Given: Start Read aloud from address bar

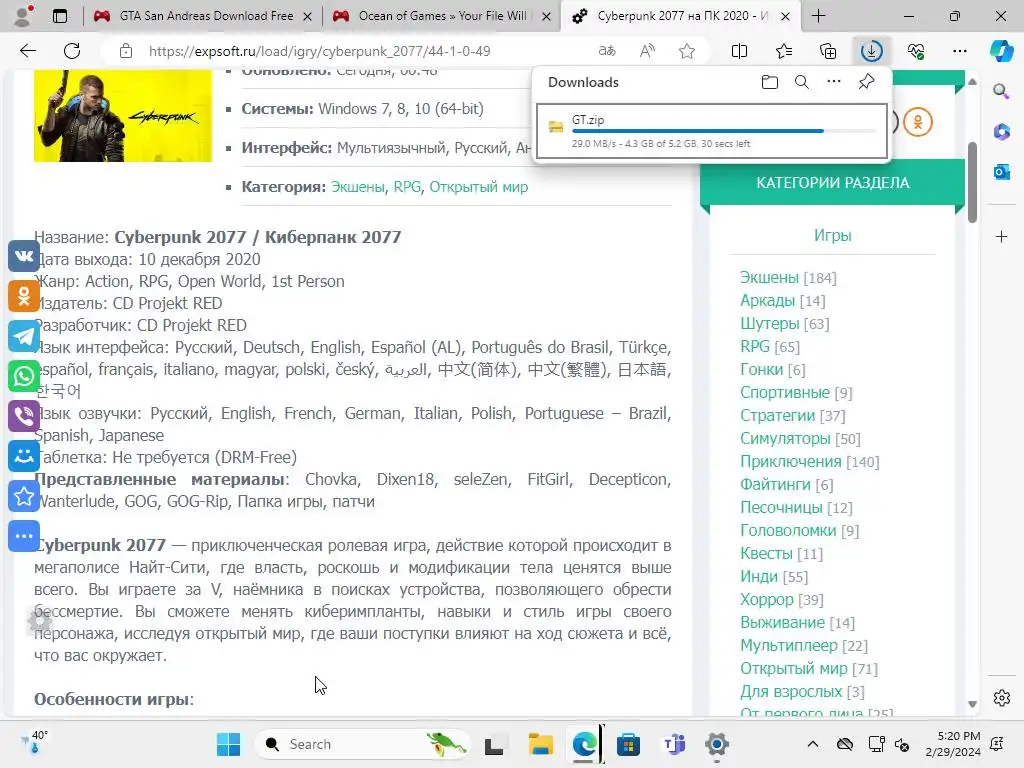Looking at the screenshot, I should pos(647,51).
